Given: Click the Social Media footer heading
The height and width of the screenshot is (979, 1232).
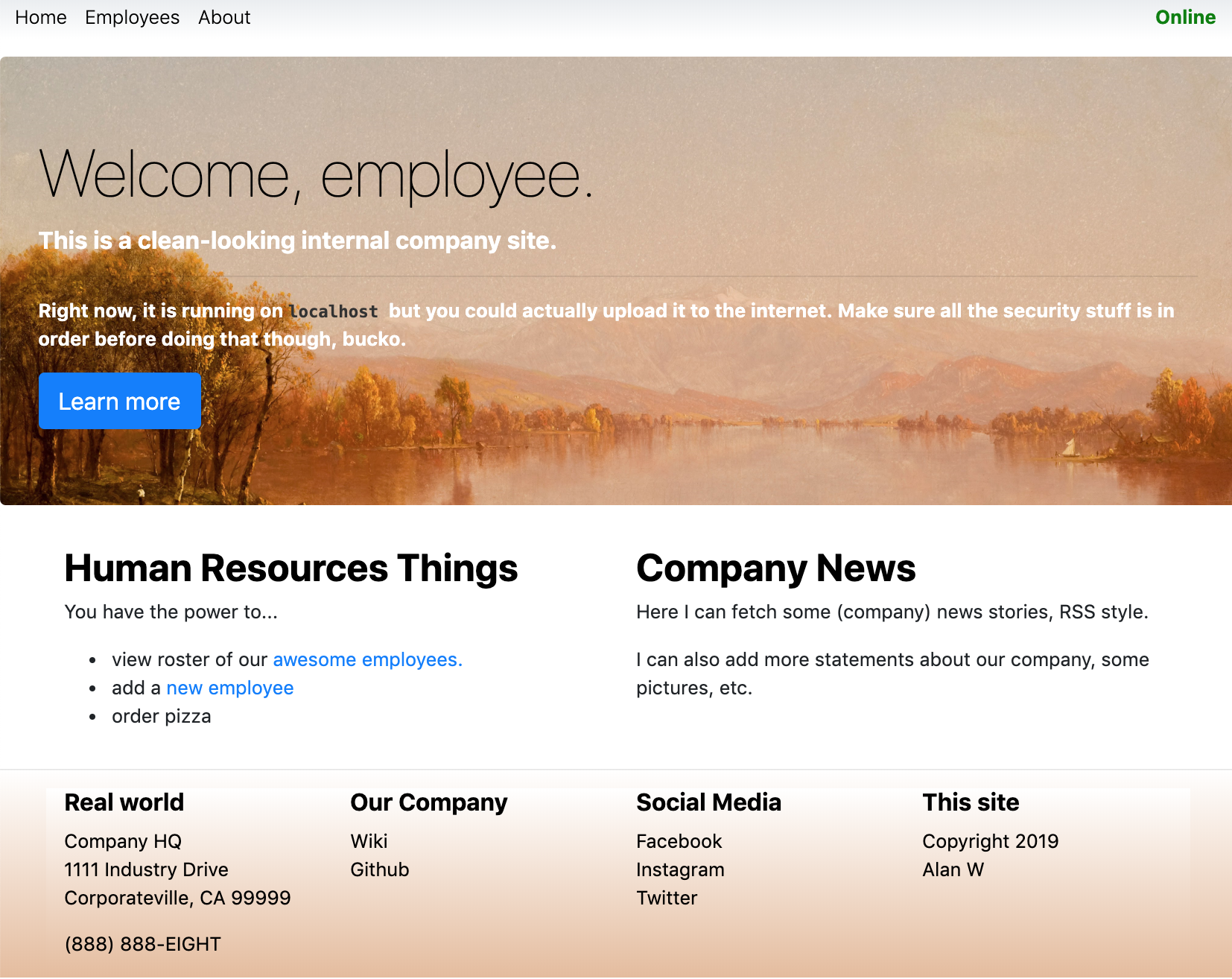Looking at the screenshot, I should point(709,802).
